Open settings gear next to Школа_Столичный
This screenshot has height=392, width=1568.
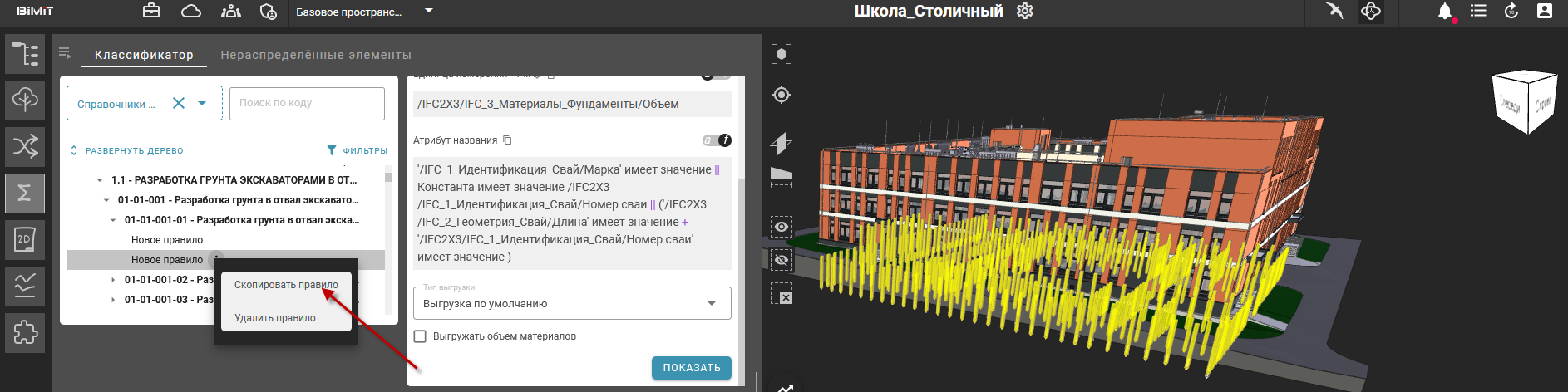pyautogui.click(x=1025, y=11)
